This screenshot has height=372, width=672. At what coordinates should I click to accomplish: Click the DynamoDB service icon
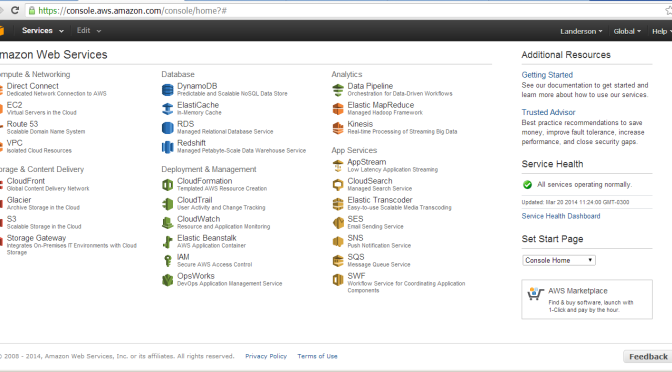click(x=168, y=90)
